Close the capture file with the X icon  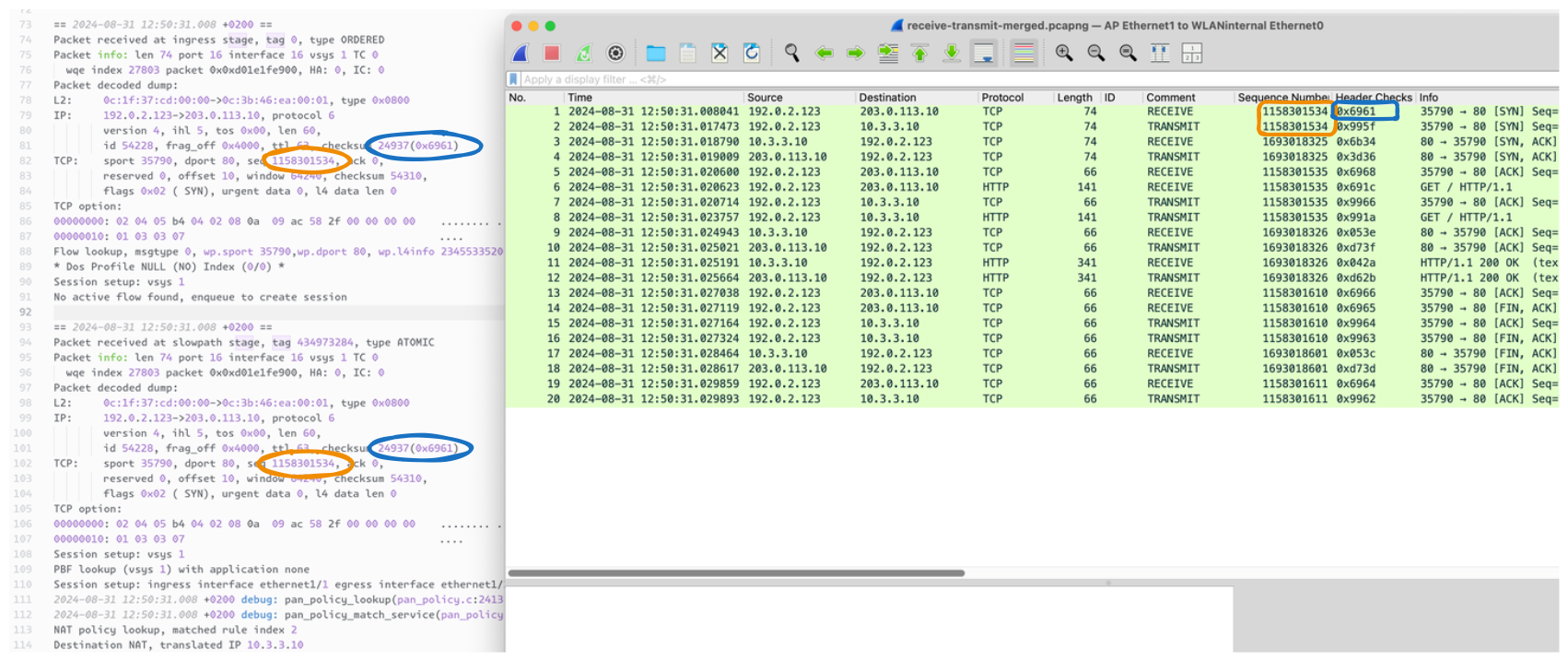point(720,53)
